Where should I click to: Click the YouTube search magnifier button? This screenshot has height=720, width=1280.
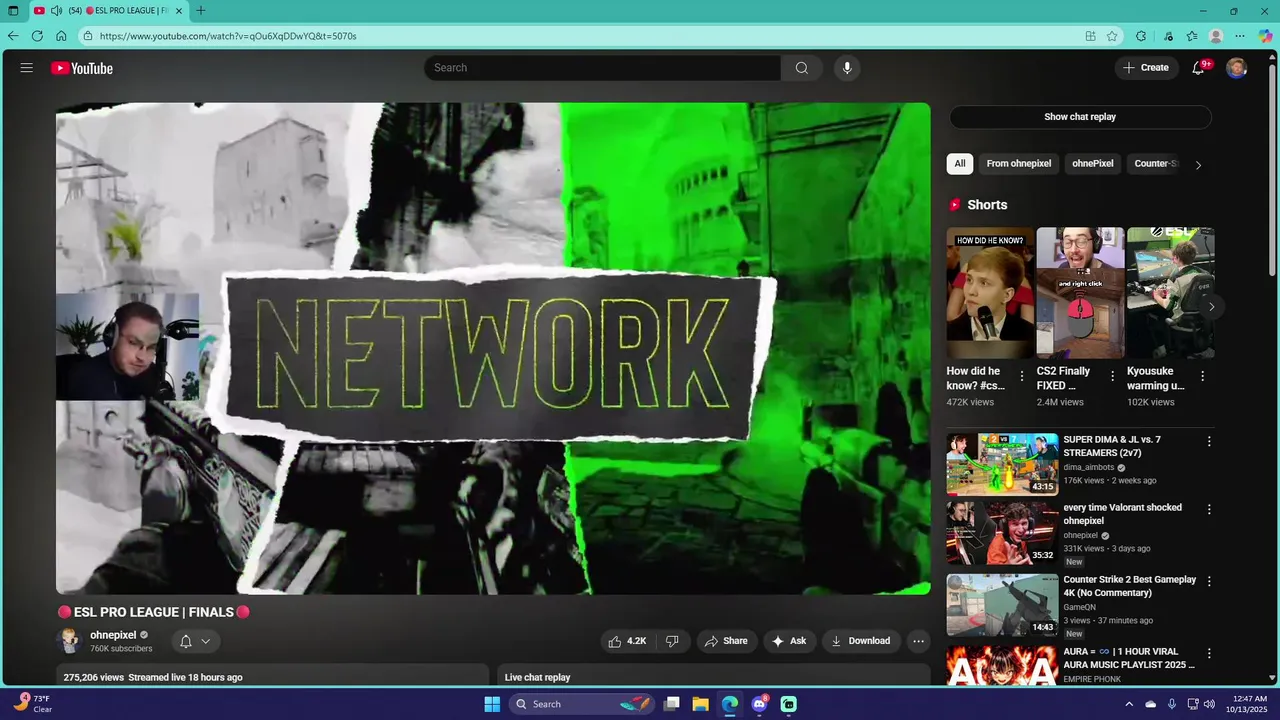point(802,68)
